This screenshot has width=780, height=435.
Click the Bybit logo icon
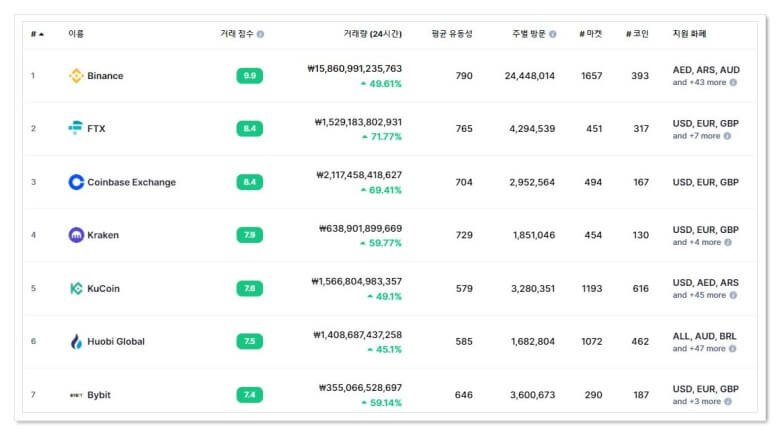[x=76, y=395]
